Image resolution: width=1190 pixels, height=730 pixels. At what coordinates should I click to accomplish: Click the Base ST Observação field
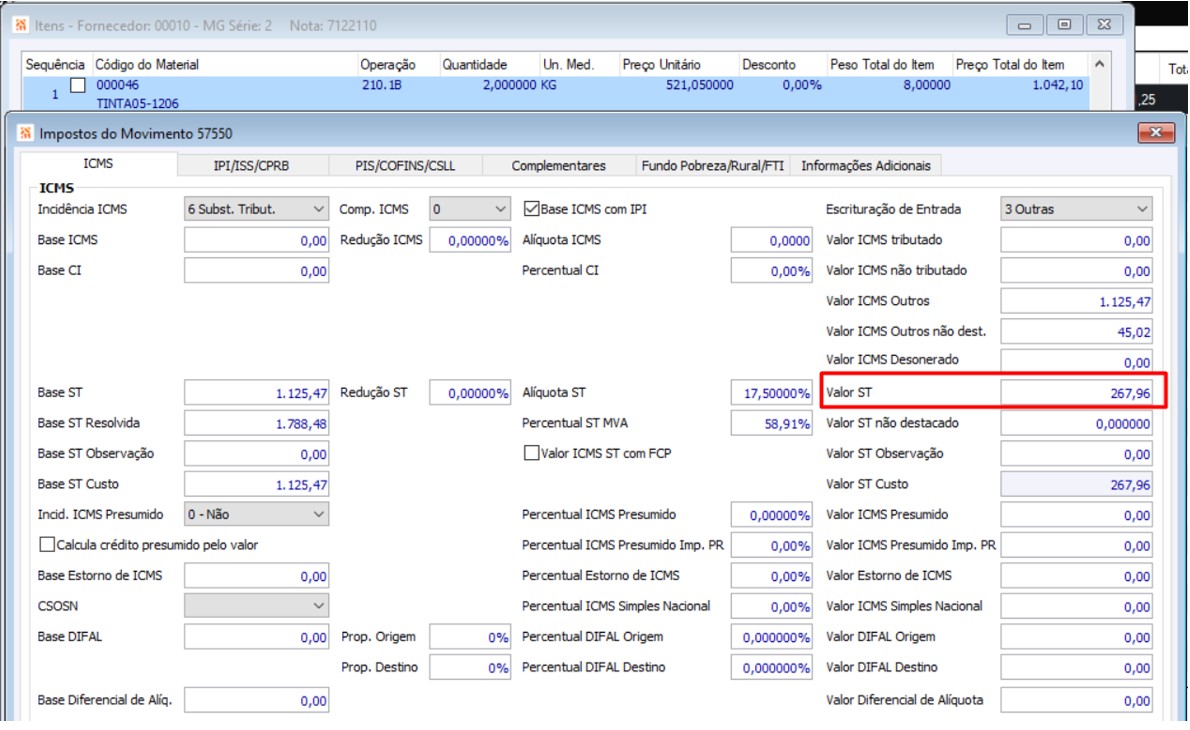pos(257,454)
